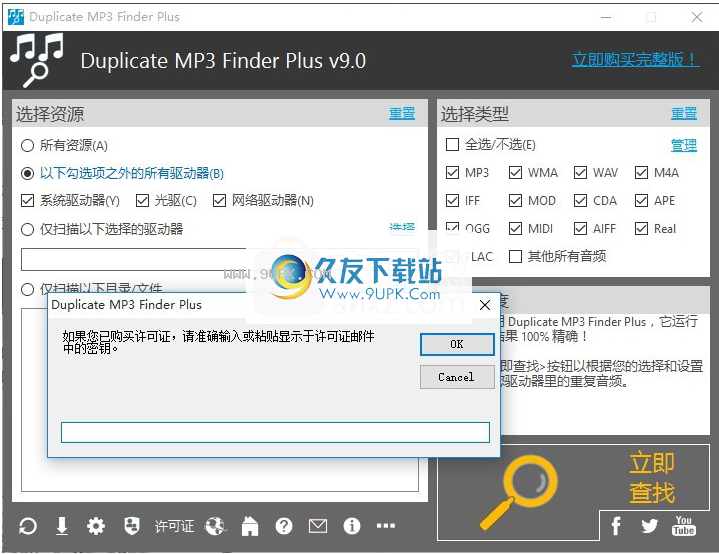Screen dimensions: 719x554
Task: Click the download arrow icon
Action: [62, 526]
